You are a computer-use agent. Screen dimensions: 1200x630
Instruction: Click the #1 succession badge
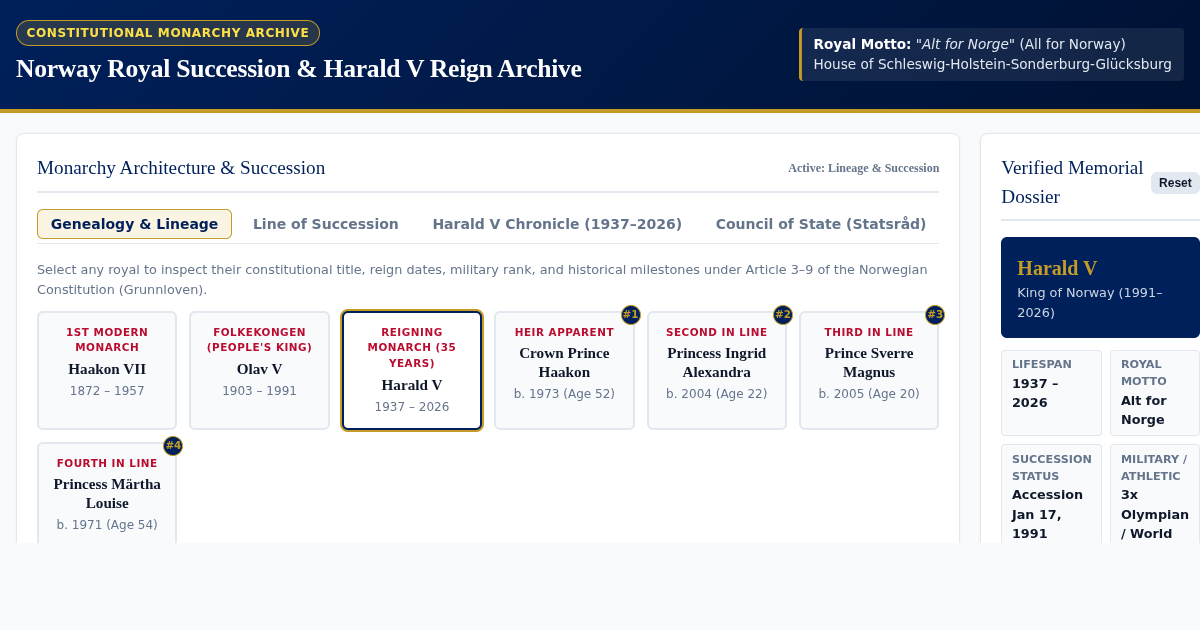[631, 315]
